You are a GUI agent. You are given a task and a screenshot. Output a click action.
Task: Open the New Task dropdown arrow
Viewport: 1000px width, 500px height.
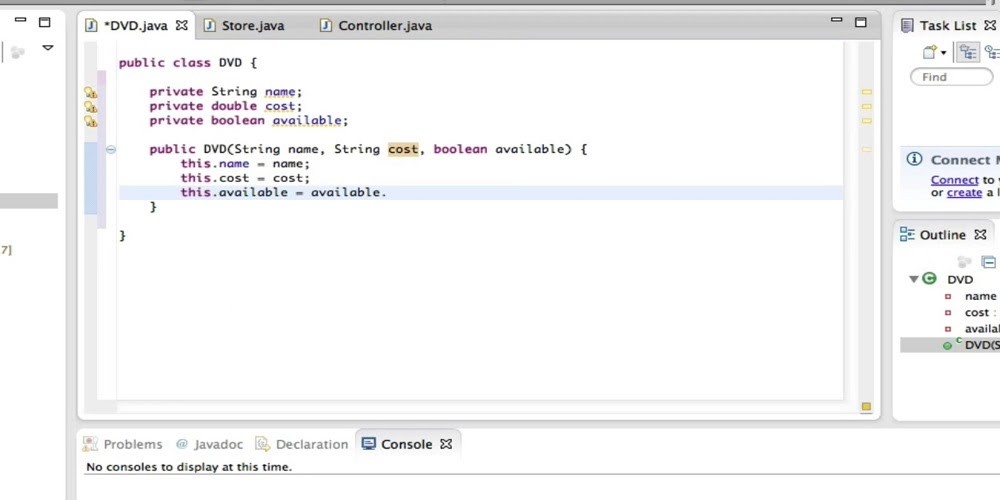[943, 53]
